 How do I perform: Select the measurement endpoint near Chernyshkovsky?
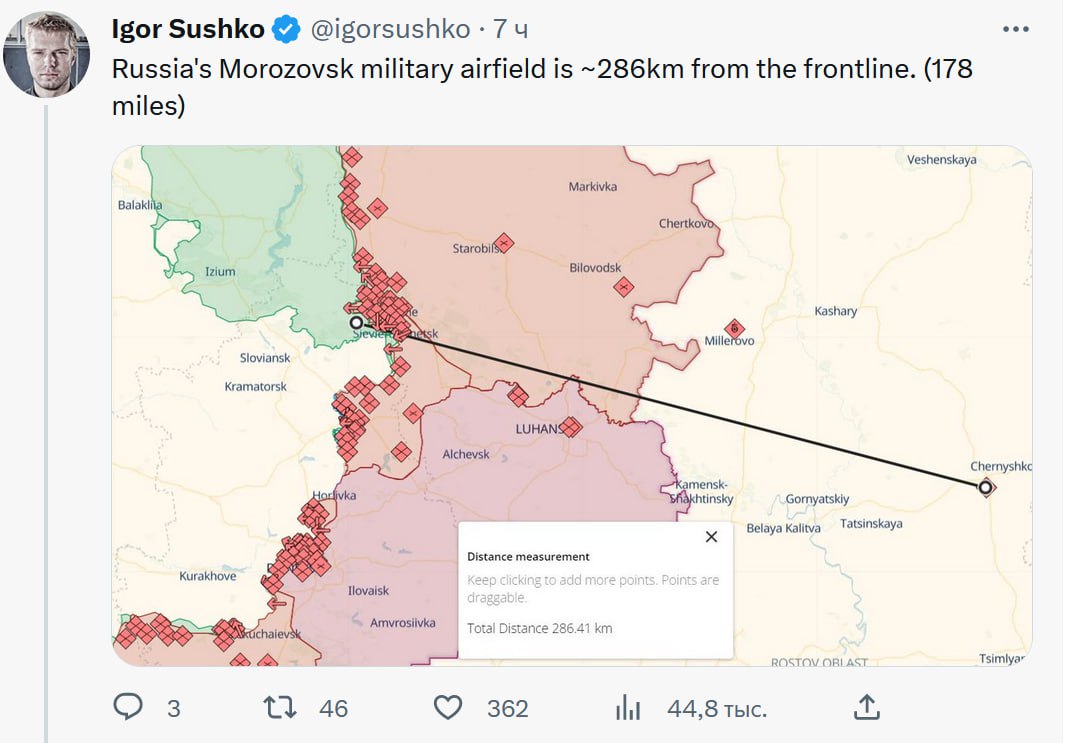985,487
